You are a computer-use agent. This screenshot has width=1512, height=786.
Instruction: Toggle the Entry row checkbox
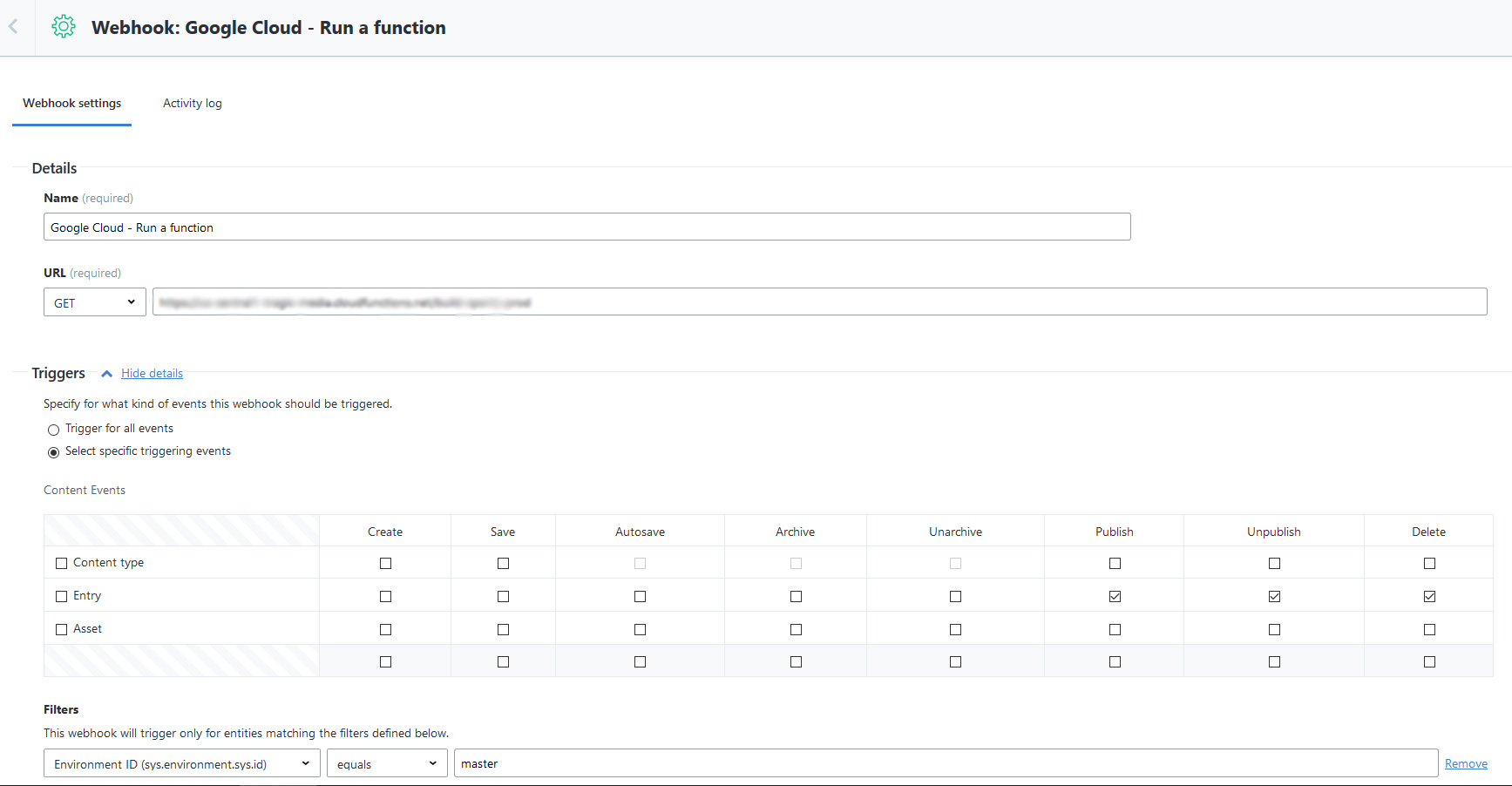click(61, 596)
